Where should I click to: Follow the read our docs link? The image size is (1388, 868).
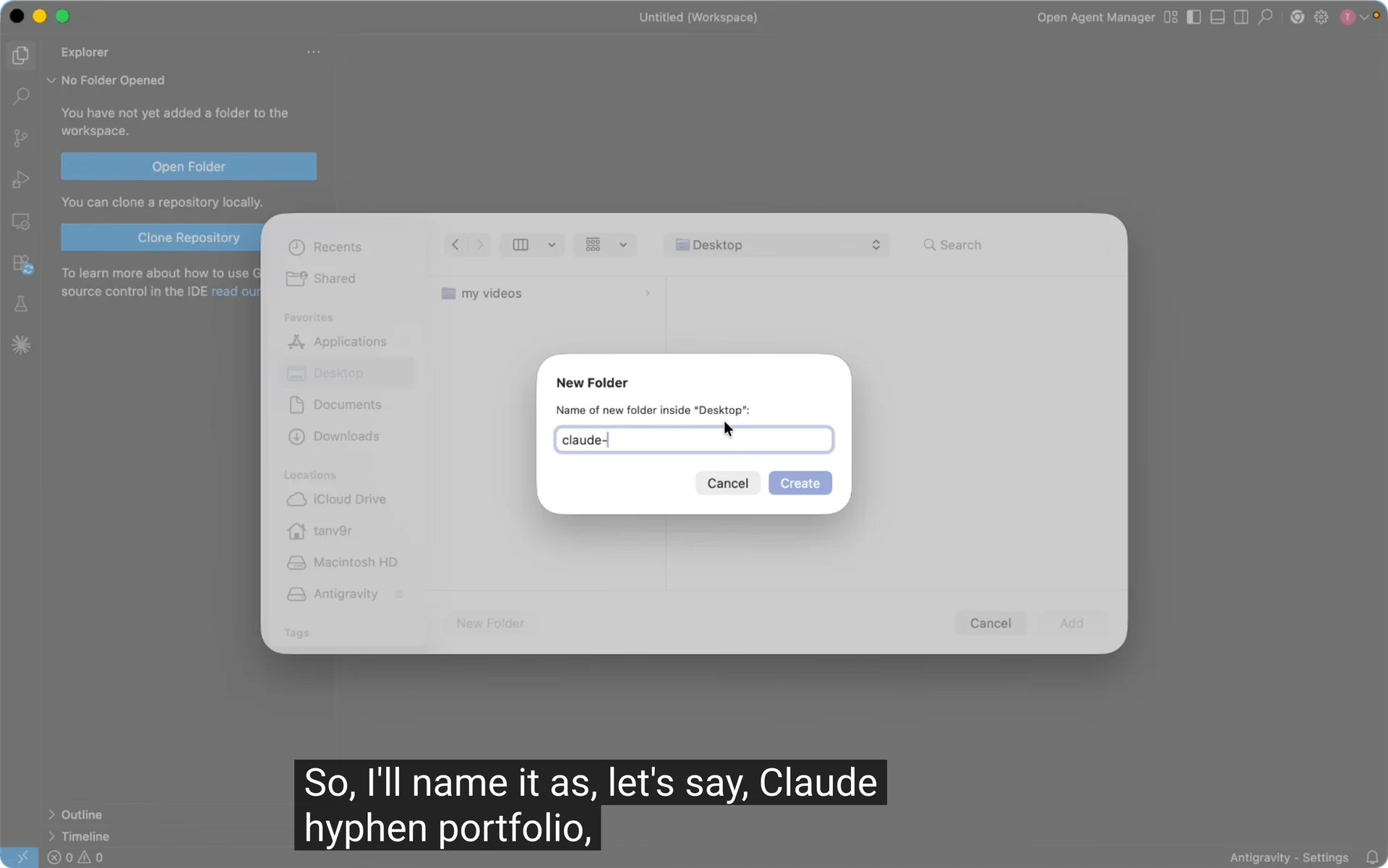pos(236,291)
